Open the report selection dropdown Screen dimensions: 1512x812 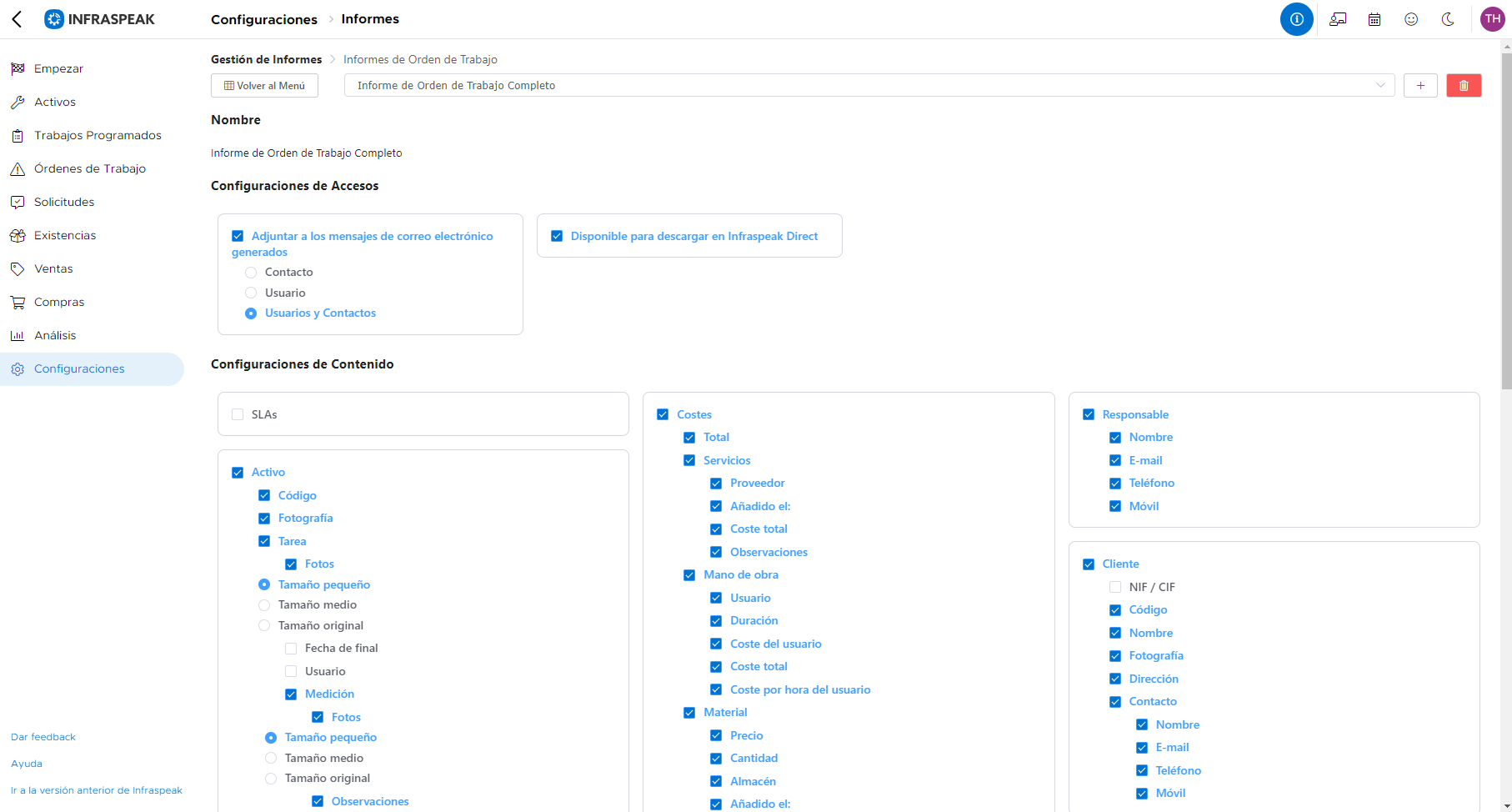click(869, 85)
